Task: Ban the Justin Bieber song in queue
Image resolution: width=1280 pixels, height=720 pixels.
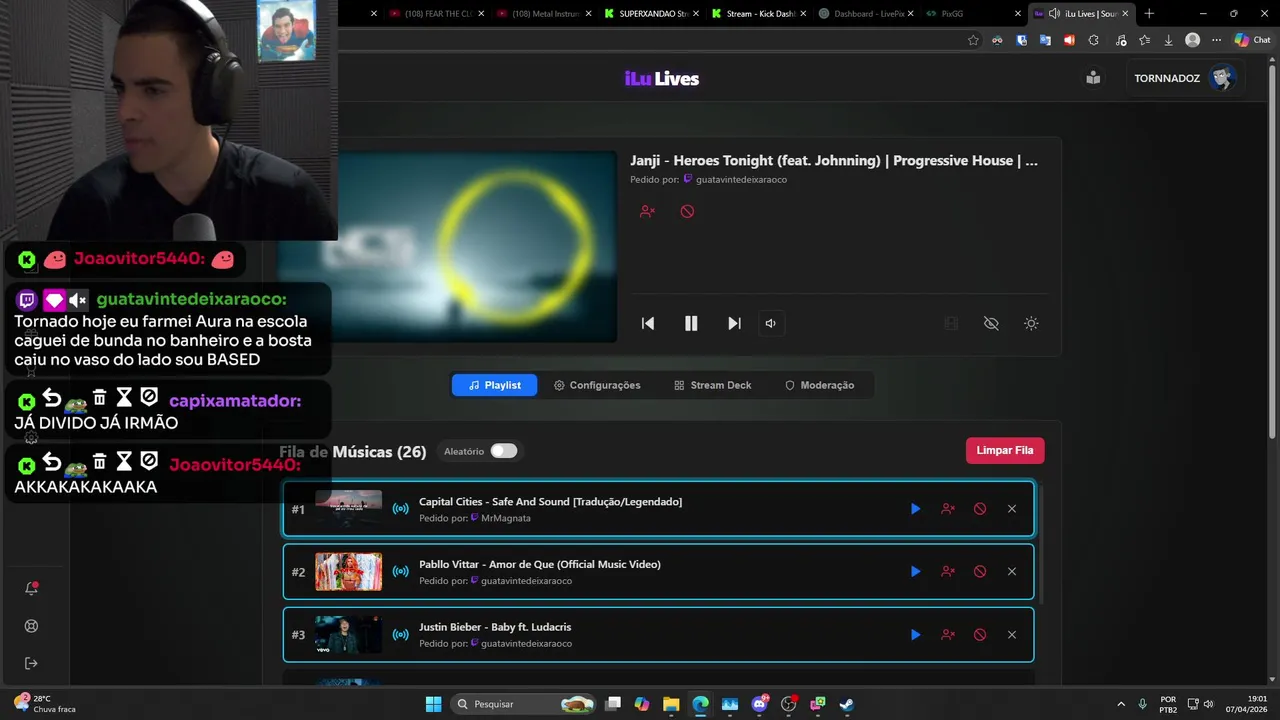Action: pos(980,635)
